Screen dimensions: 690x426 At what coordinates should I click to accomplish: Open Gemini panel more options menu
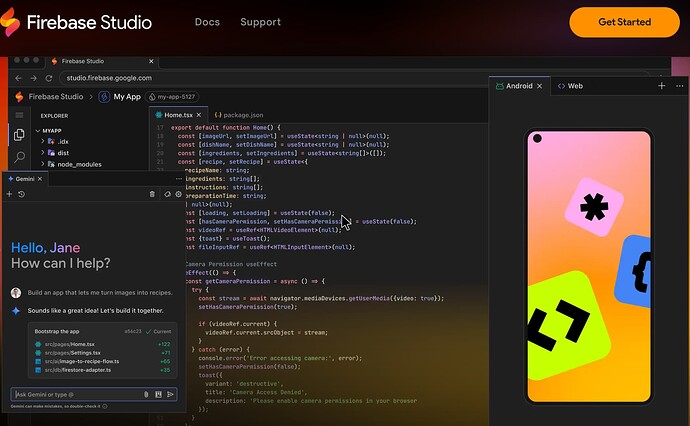pyautogui.click(x=178, y=179)
